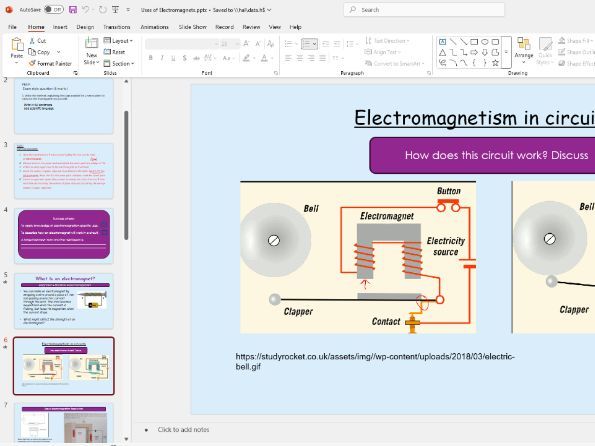The image size is (595, 446).
Task: Toggle the AutoSave switch
Action: pos(54,9)
